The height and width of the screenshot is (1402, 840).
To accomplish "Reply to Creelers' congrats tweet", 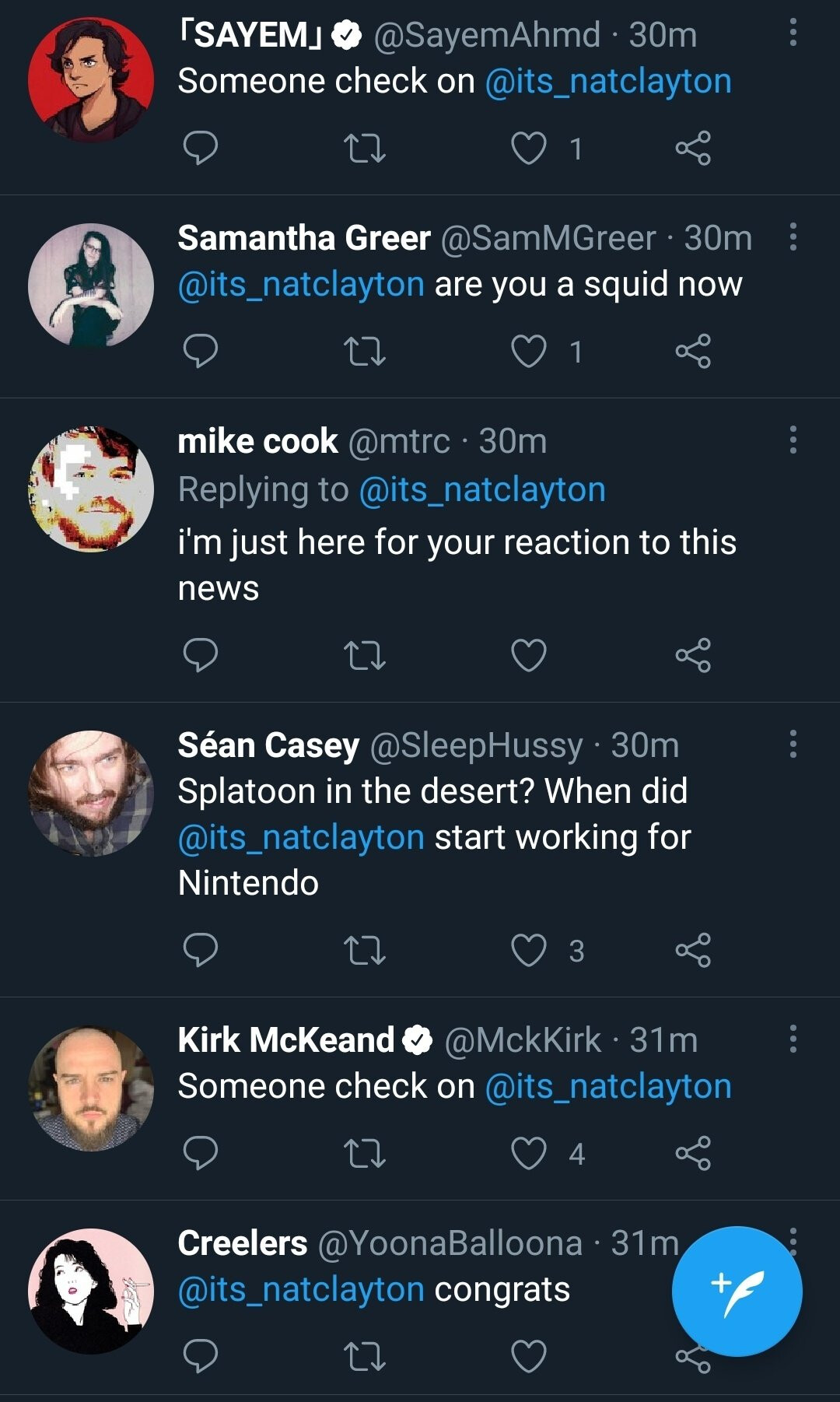I will (x=200, y=1356).
